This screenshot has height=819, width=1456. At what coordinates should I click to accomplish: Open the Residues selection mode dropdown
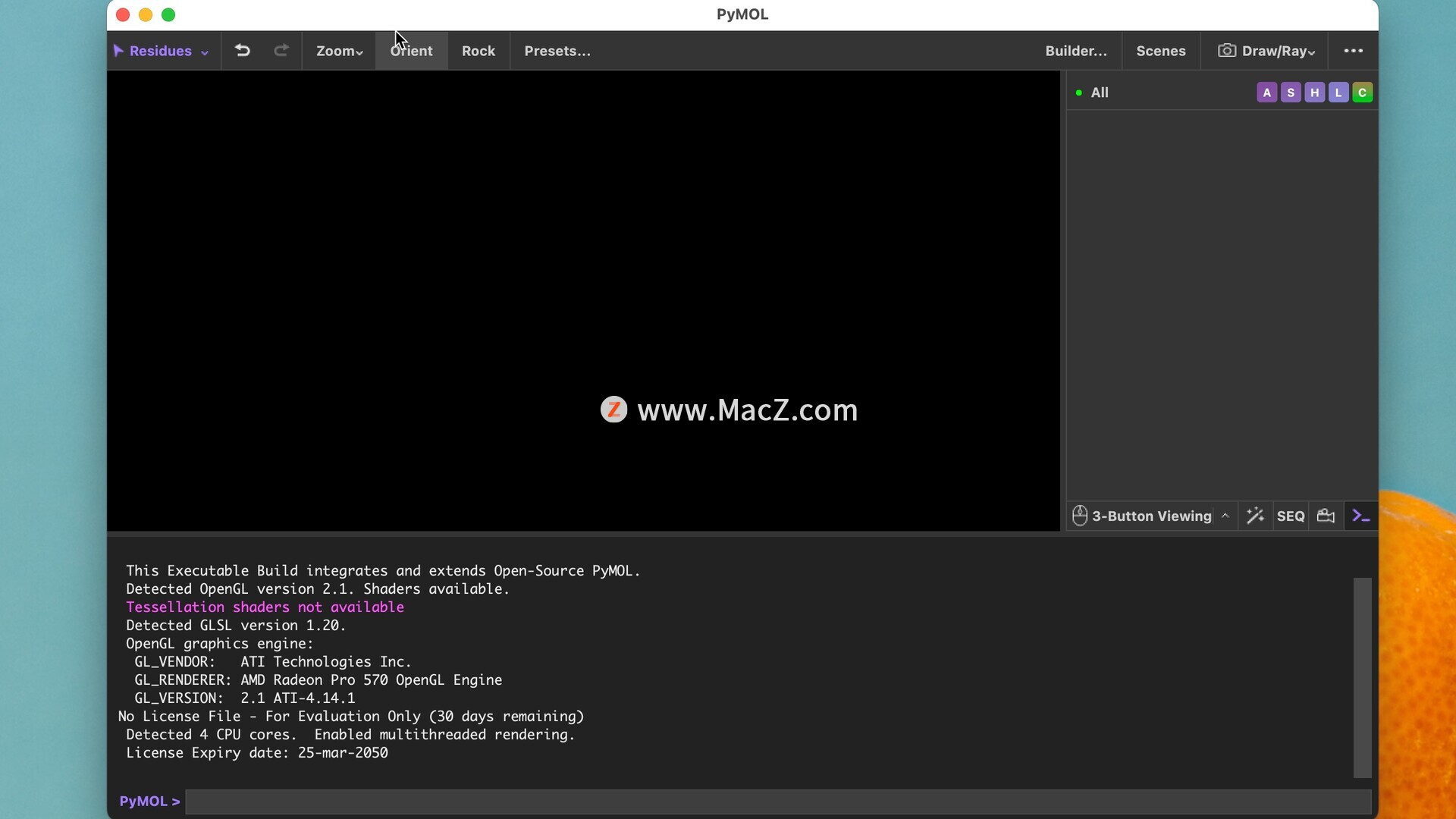pos(161,51)
